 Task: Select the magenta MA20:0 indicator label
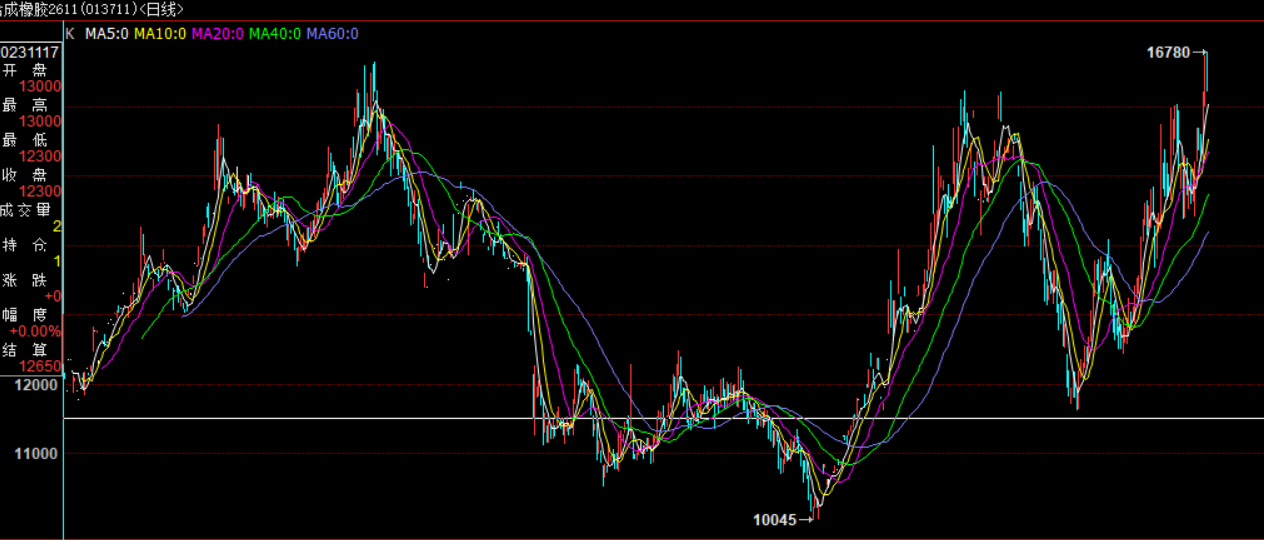click(218, 34)
